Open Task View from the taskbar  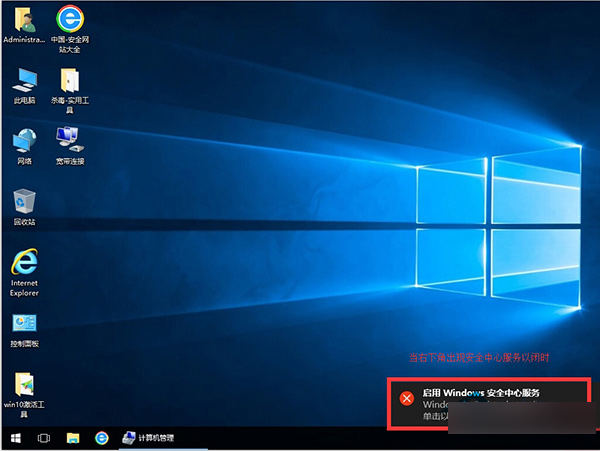tap(44, 438)
